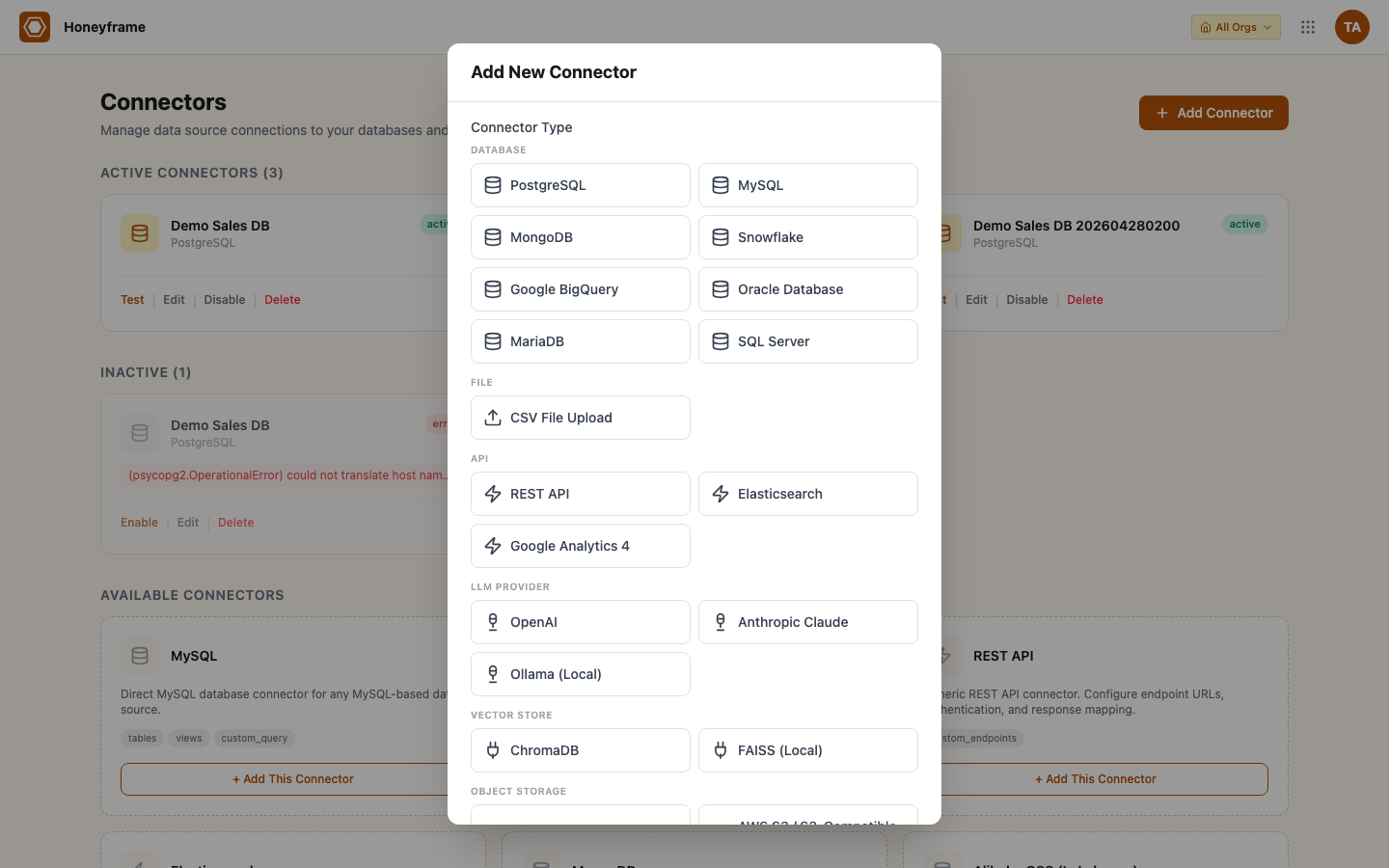Click the database icon on Snowflake option
Screen dimensions: 1389x868
[x=721, y=237]
